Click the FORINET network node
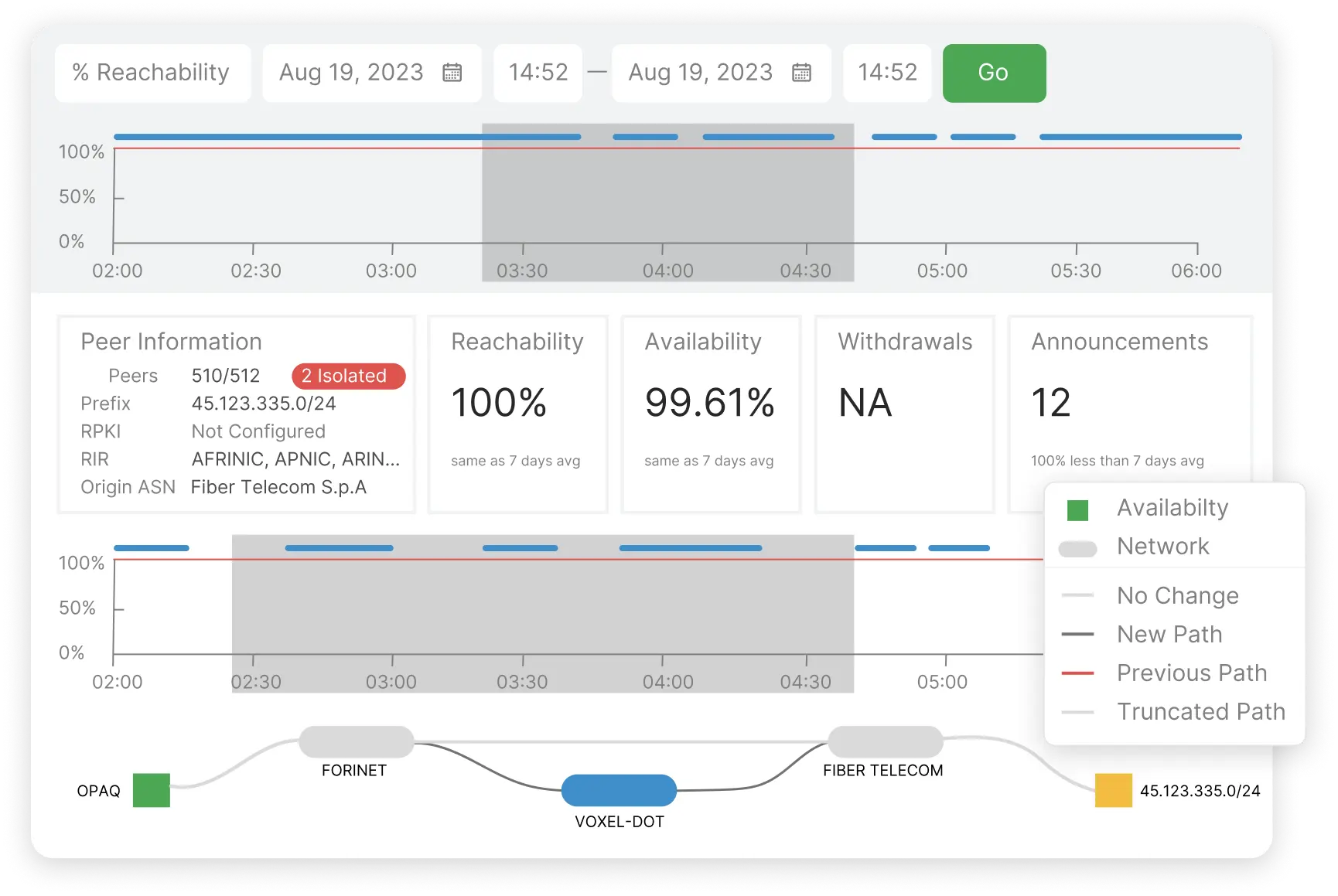 click(x=355, y=740)
